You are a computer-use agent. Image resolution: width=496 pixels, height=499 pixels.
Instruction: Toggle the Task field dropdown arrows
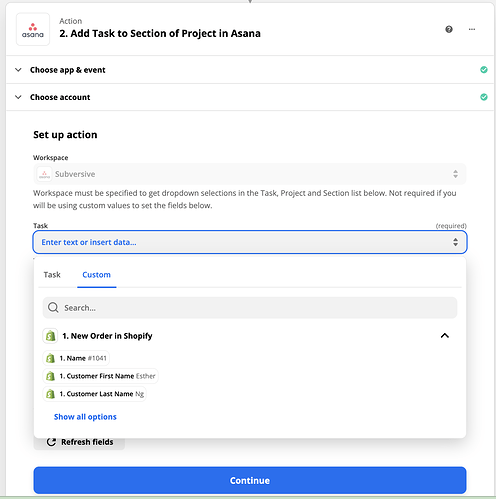click(x=455, y=242)
